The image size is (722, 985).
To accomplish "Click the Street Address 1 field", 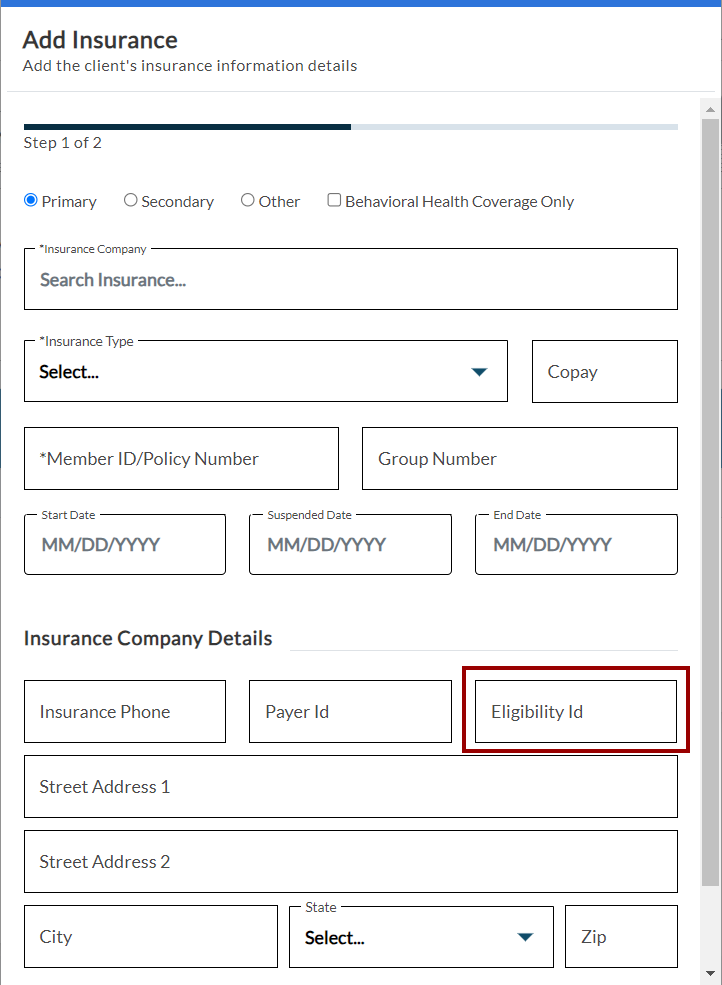I will point(350,787).
